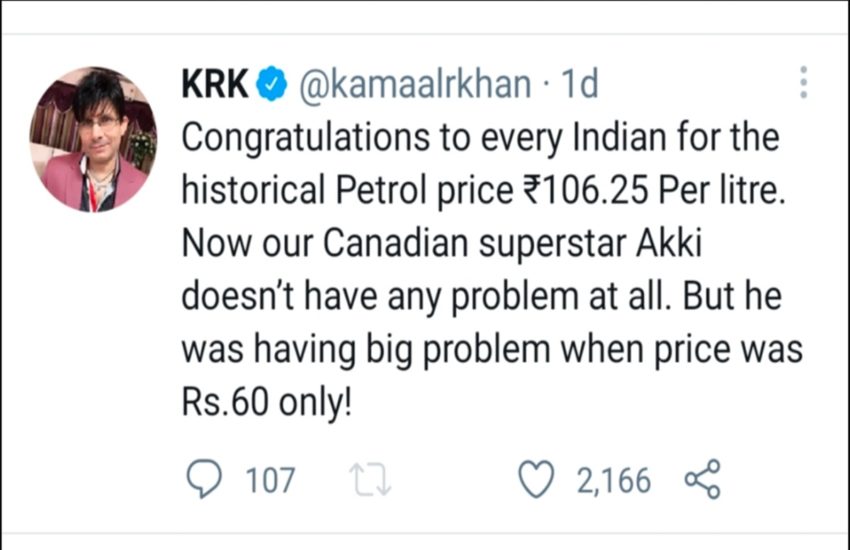Click the blue verified badge next to KRK

click(270, 85)
